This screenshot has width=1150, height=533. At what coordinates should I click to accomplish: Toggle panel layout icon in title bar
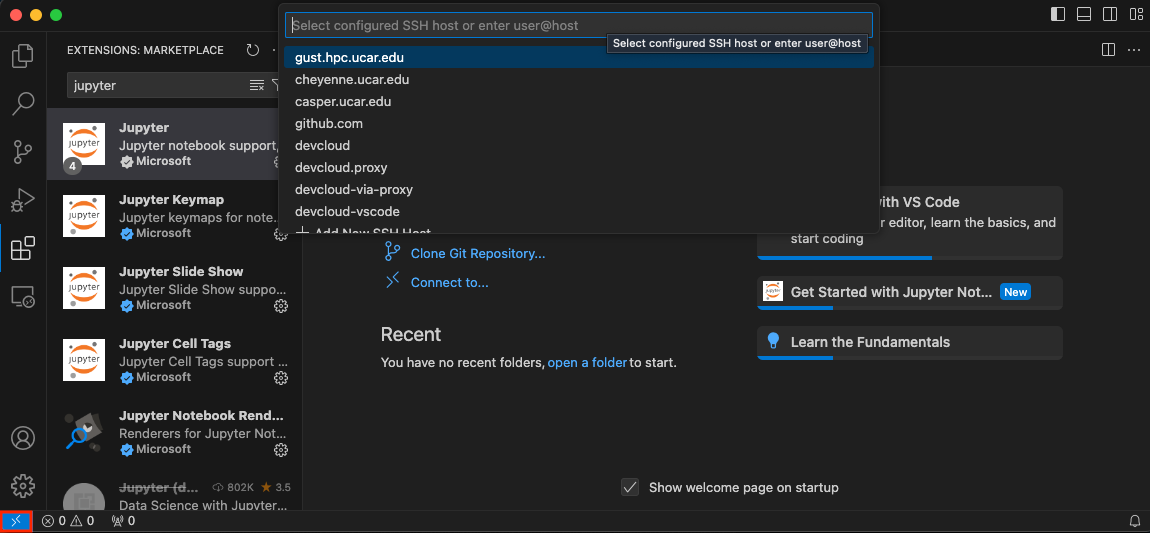click(x=1084, y=14)
